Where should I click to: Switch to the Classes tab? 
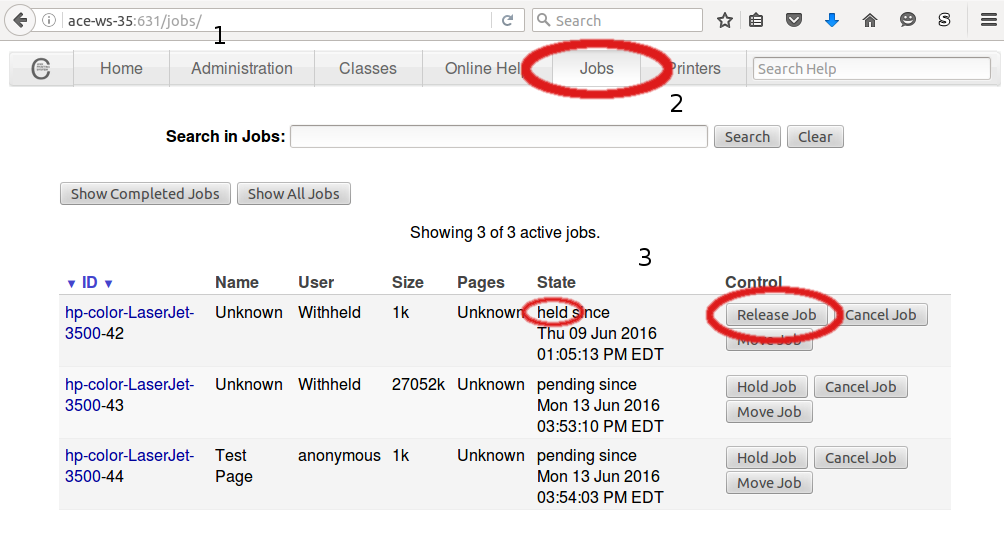tap(367, 69)
